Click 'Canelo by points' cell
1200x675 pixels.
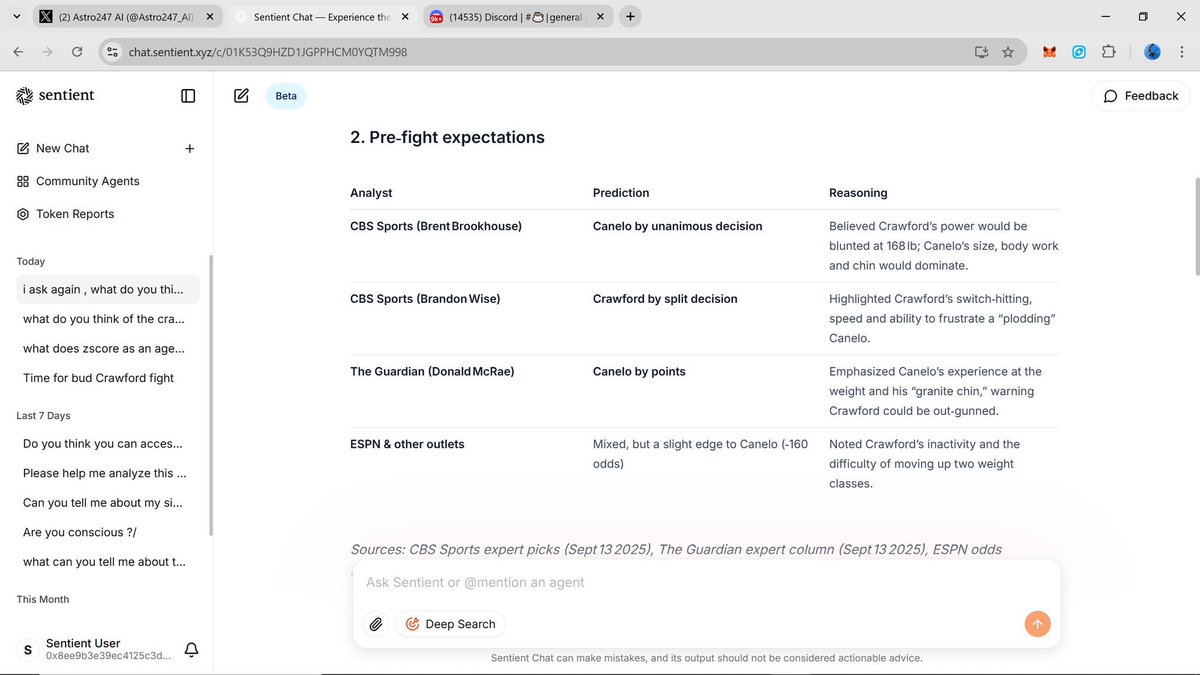[x=639, y=371]
